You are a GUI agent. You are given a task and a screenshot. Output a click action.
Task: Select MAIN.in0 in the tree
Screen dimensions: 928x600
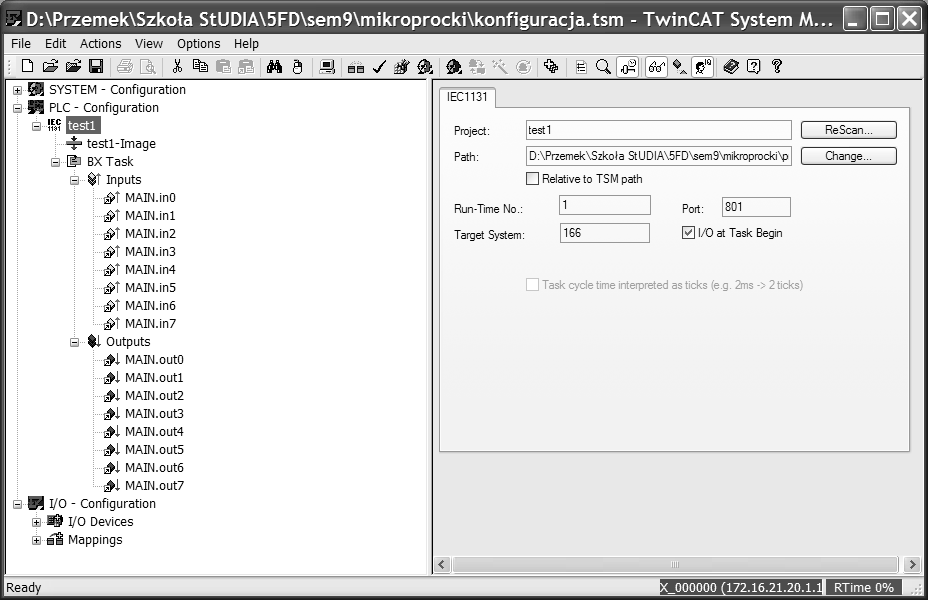tap(150, 198)
